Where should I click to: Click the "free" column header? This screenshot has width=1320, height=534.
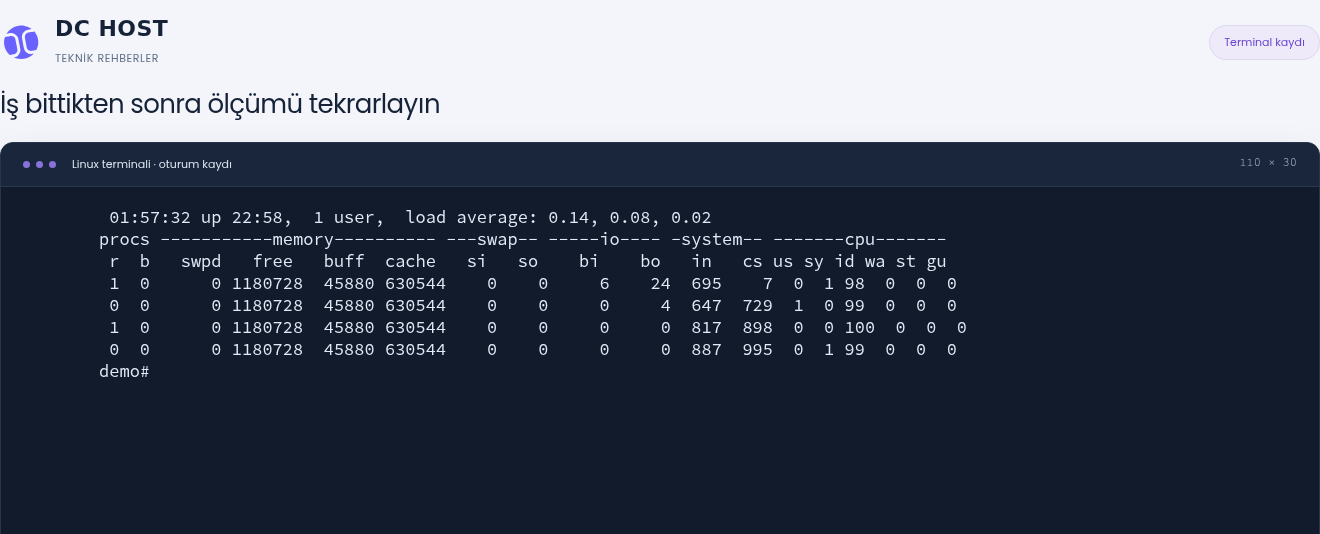[272, 262]
